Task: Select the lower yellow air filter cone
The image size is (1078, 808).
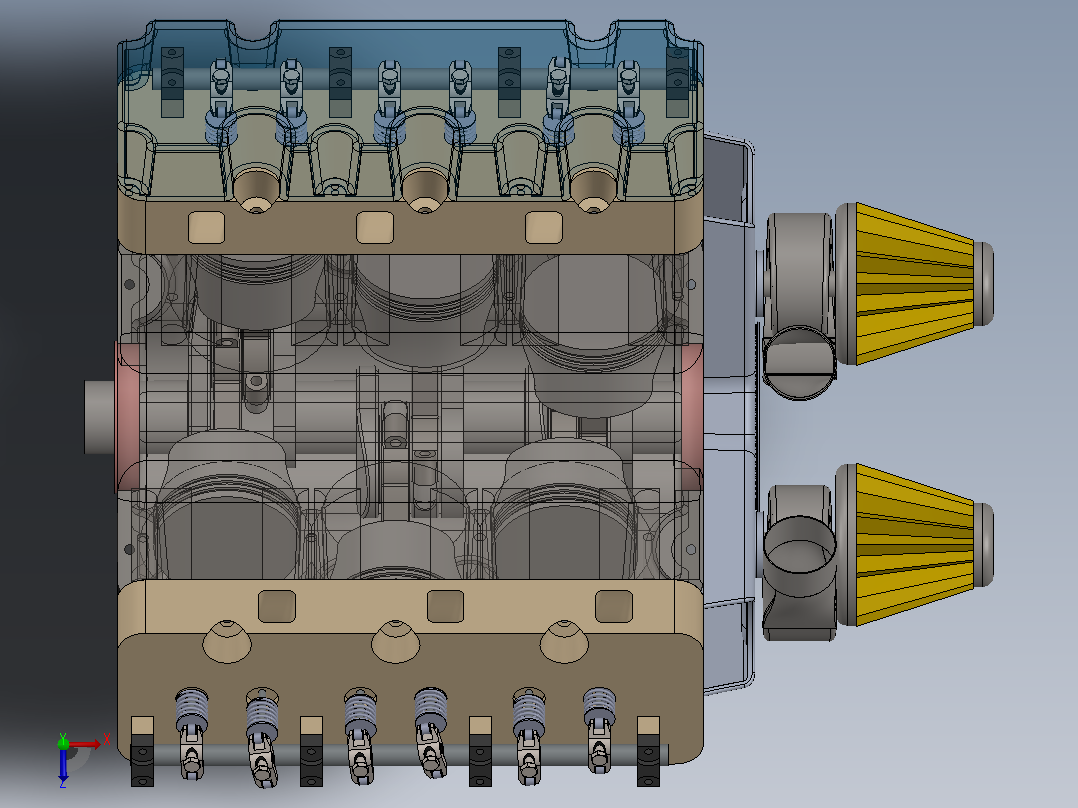Action: [x=914, y=545]
